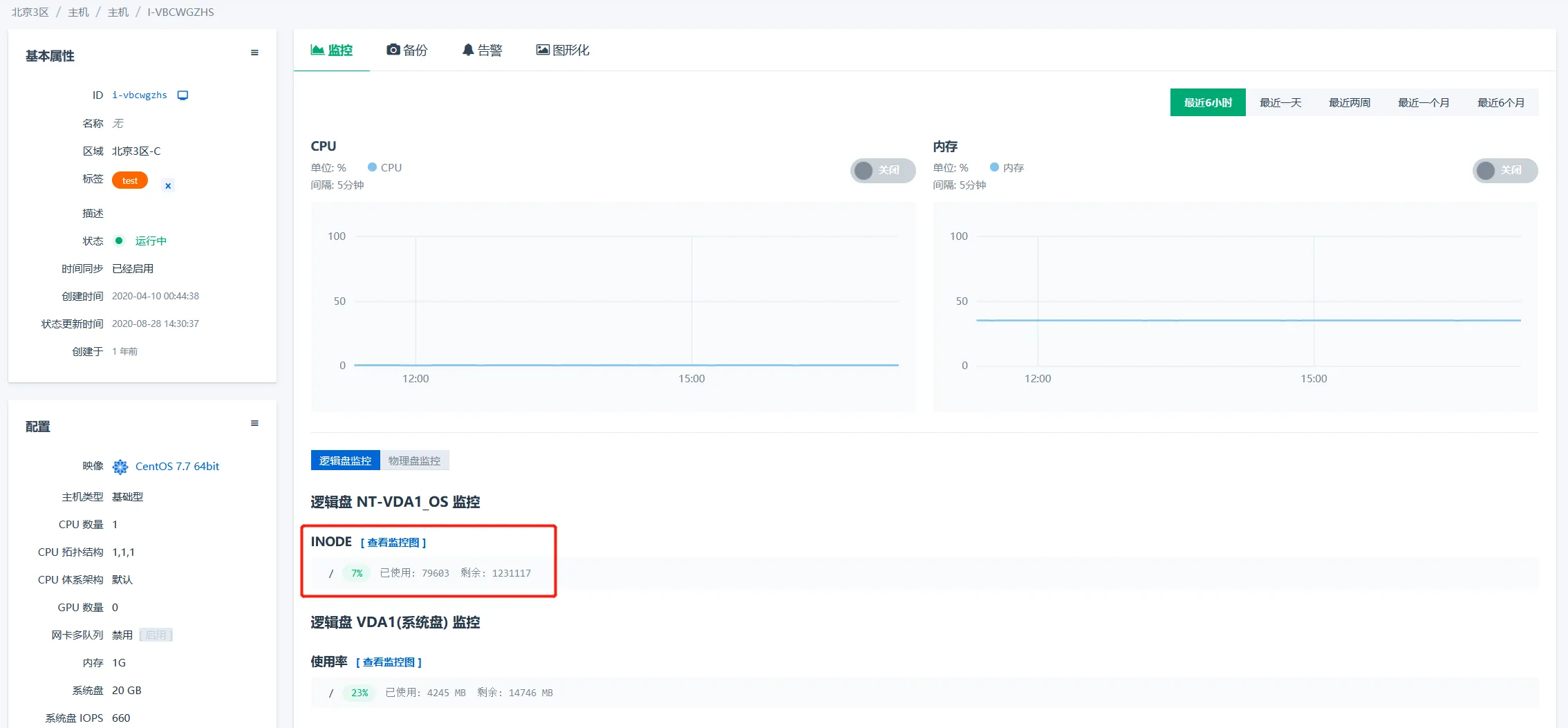The image size is (1568, 728).
Task: Click the orange test tag label
Action: [130, 180]
